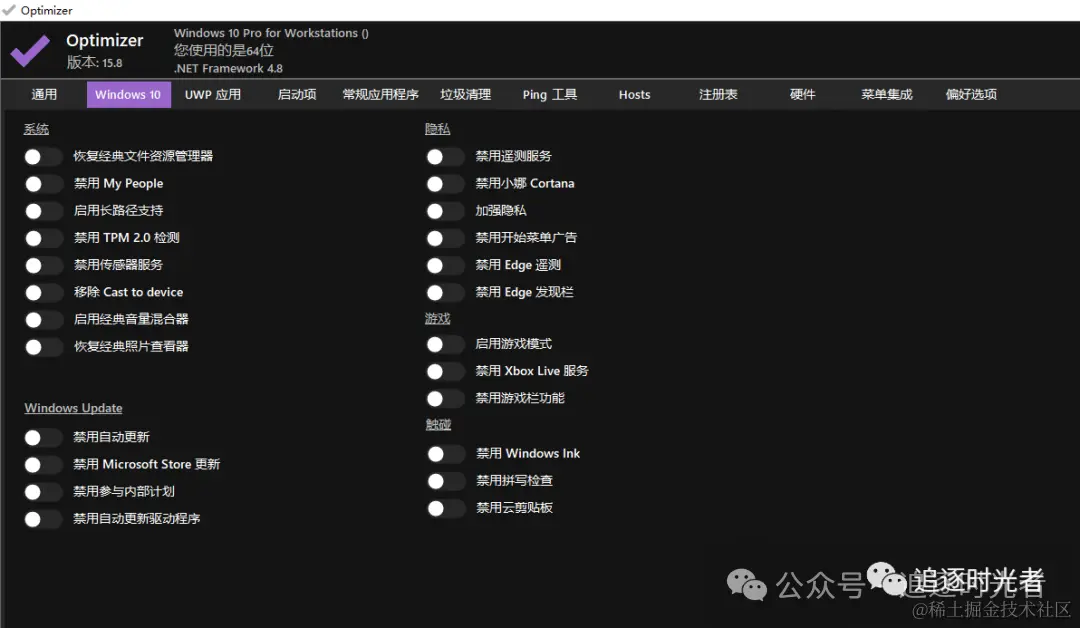Toggle 禁用 TPM 2.0 检测 switch

click(x=43, y=238)
